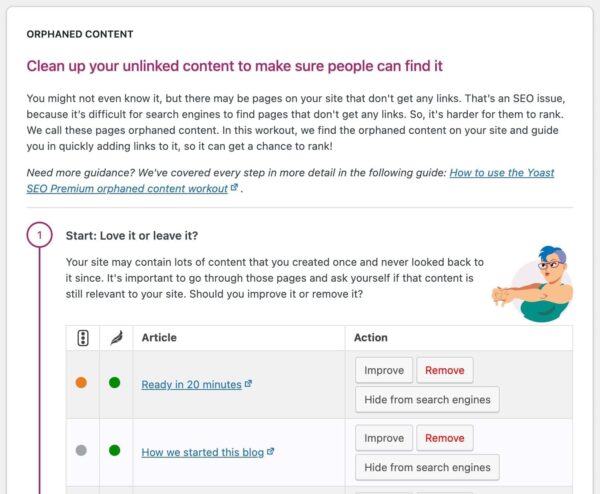
Task: Click external link icon beside How we started this blog
Action: (x=271, y=451)
